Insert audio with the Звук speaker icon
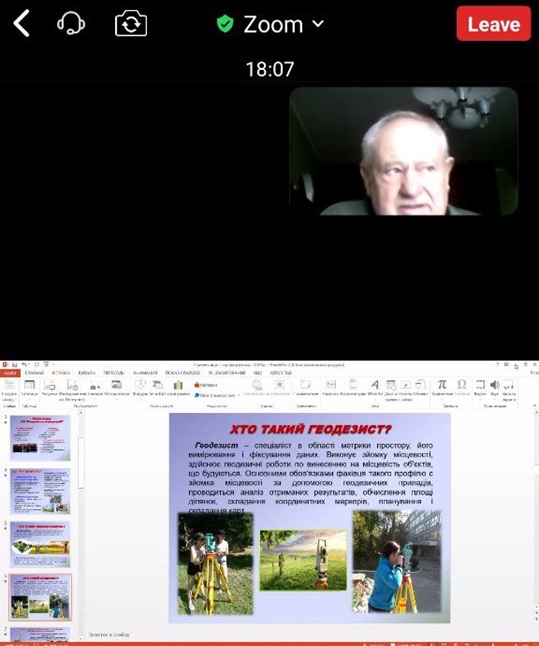 (494, 388)
